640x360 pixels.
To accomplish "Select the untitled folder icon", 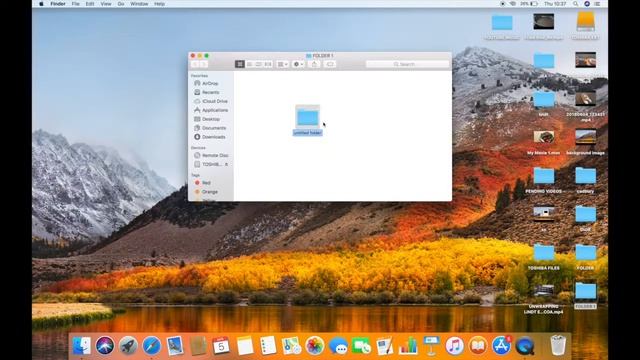I will click(x=307, y=117).
